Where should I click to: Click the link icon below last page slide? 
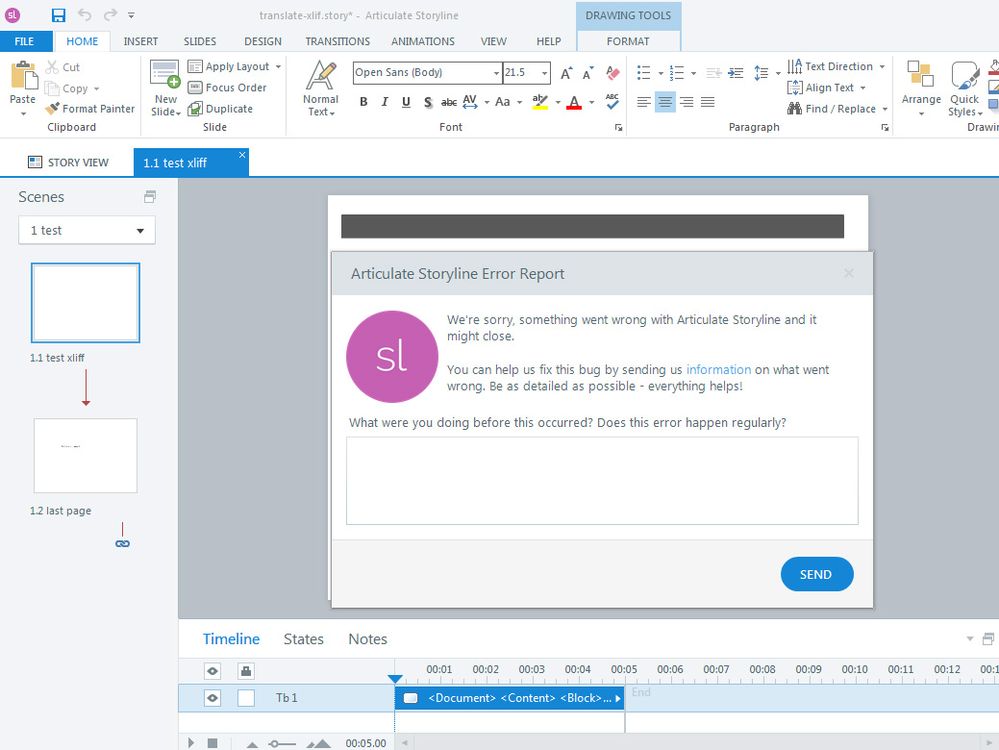tap(122, 544)
